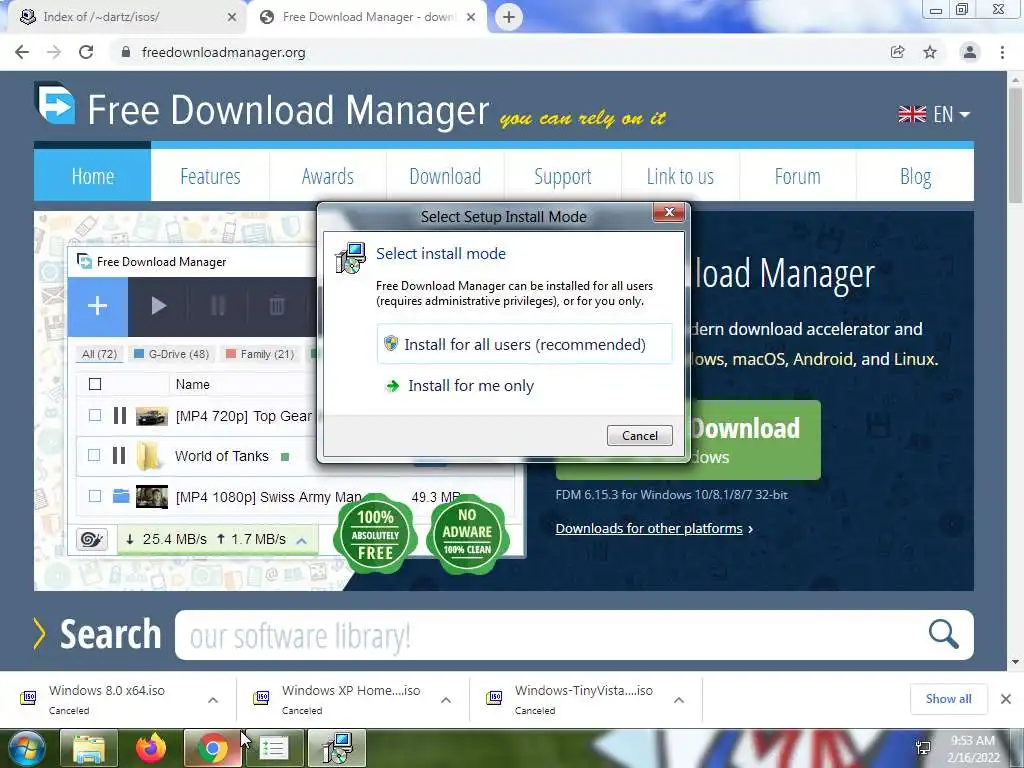The image size is (1024, 768).
Task: Click the FDM setup installer taskbar icon
Action: click(x=337, y=748)
